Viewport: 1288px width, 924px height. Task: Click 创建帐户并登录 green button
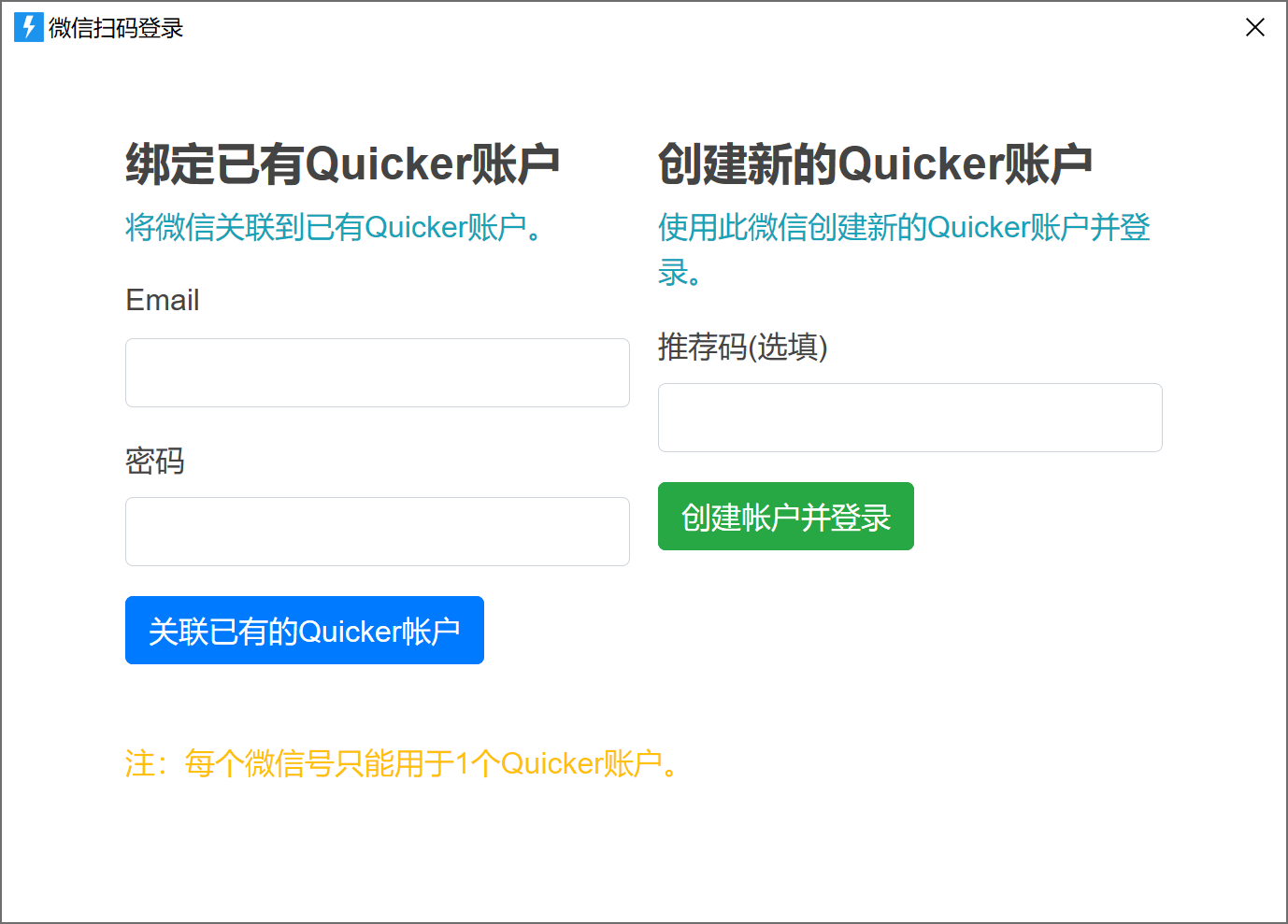(x=786, y=517)
